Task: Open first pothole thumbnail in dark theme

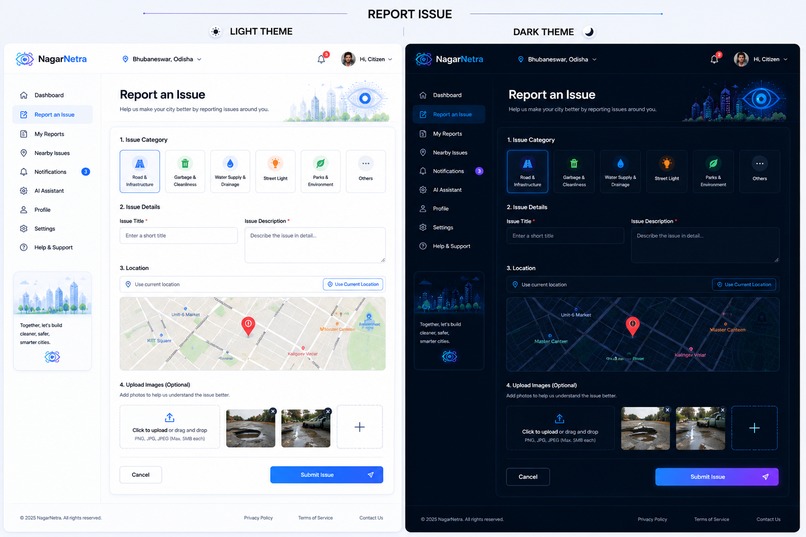Action: pos(645,429)
